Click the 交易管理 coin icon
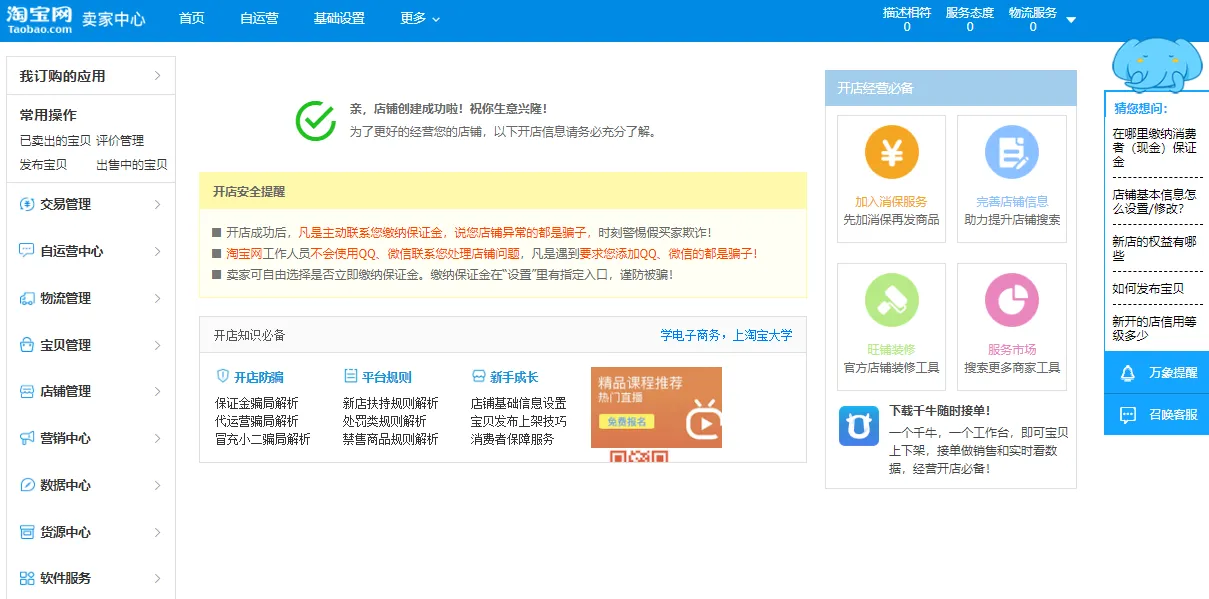1209x599 pixels. pyautogui.click(x=27, y=204)
